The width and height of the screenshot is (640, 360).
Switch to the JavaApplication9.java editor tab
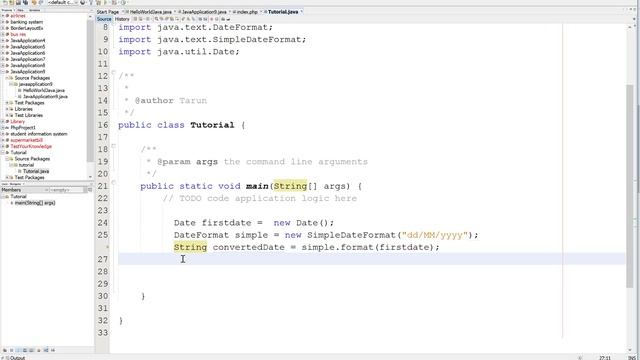(203, 12)
